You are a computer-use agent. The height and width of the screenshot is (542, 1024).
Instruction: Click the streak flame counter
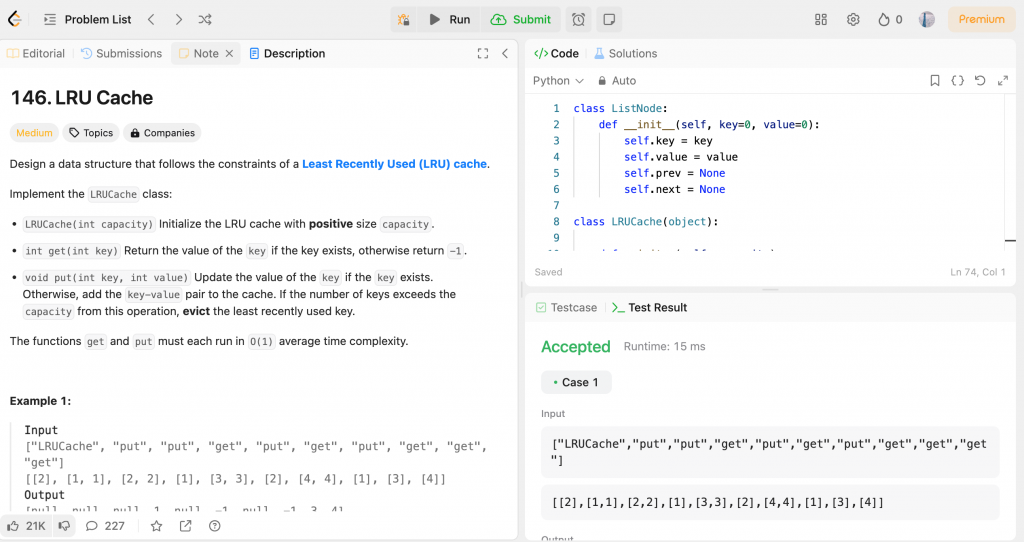coord(889,20)
